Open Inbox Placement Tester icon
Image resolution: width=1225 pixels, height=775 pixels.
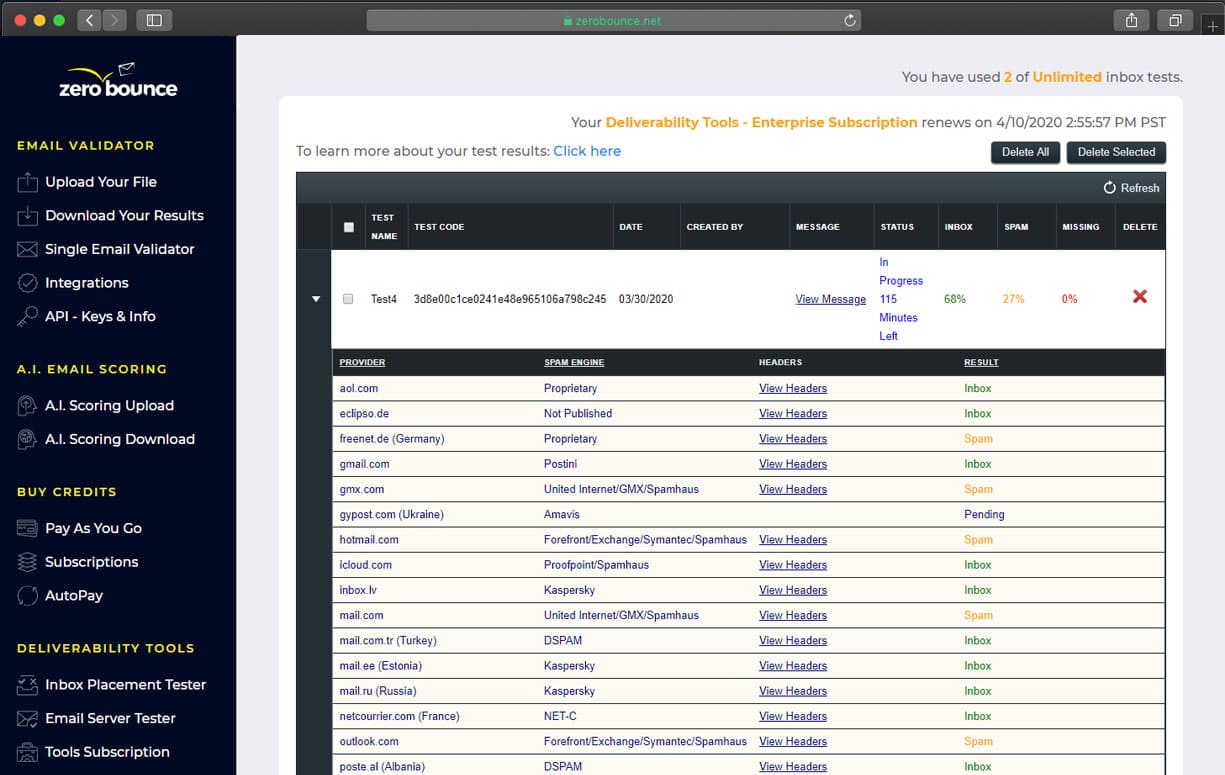point(27,685)
